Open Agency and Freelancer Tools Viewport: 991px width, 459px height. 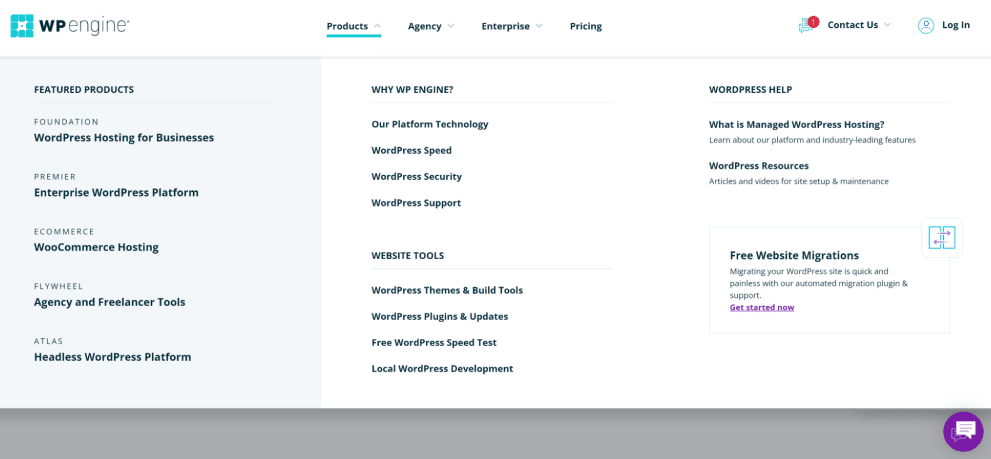click(x=109, y=302)
